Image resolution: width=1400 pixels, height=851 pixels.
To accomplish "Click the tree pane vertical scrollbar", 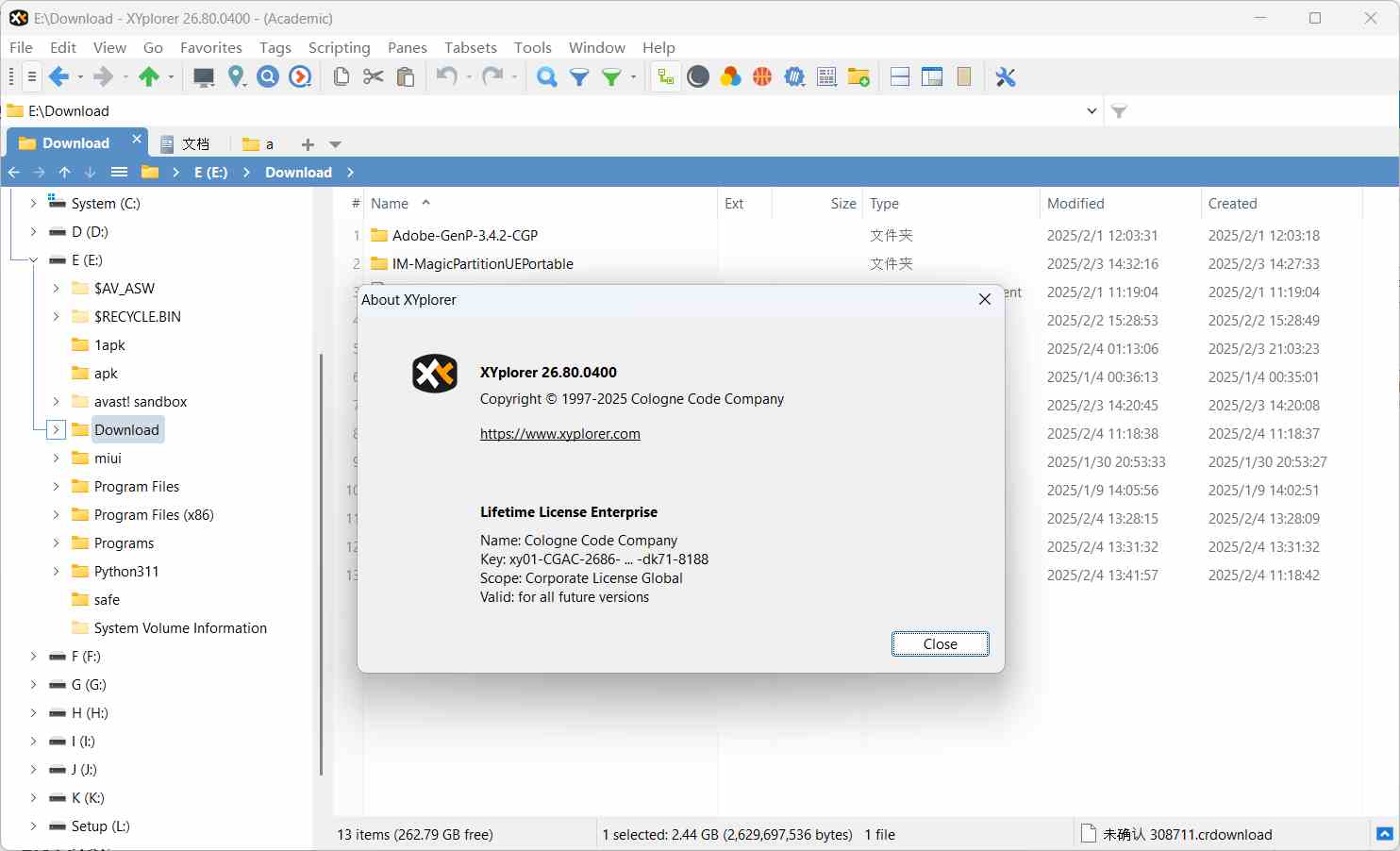I will point(321,564).
